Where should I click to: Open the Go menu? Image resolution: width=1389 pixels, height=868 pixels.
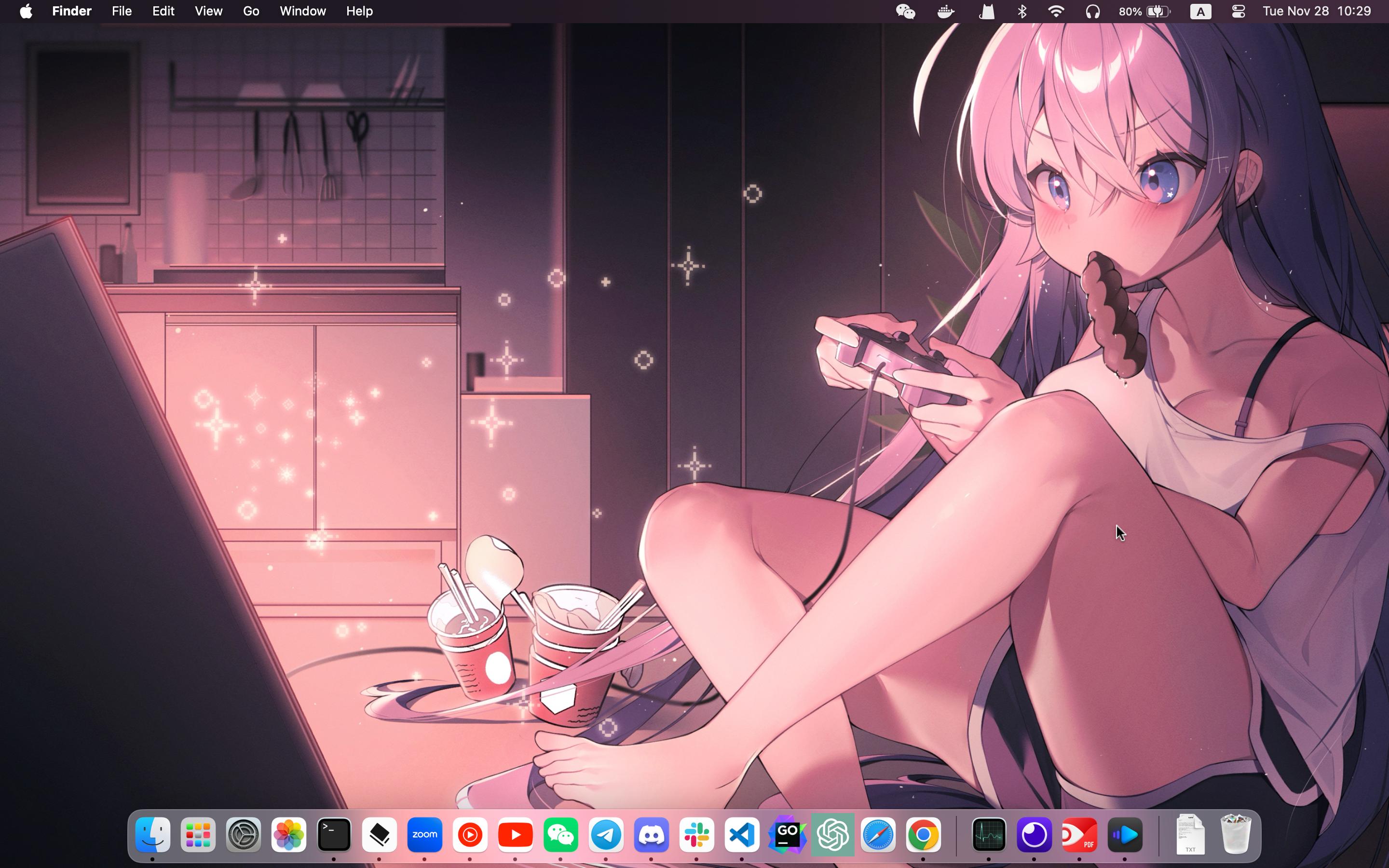[251, 12]
